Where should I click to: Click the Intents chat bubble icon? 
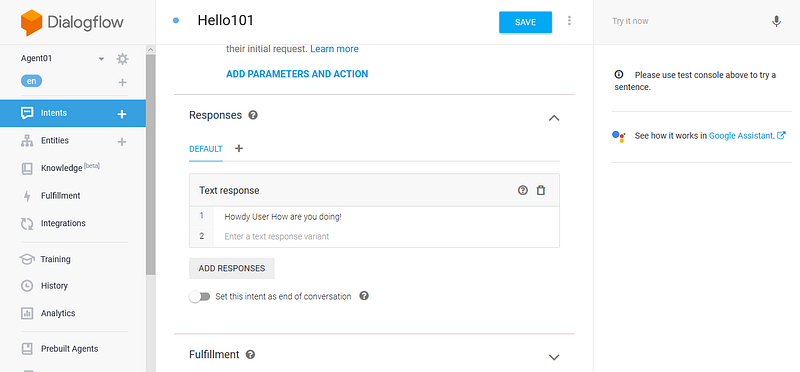pyautogui.click(x=27, y=113)
